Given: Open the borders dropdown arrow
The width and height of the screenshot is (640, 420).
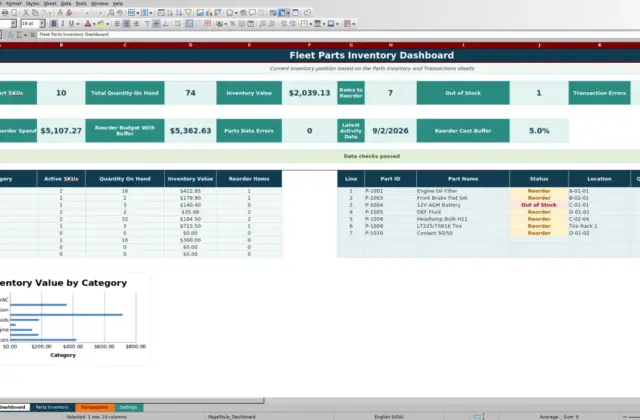Looking at the screenshot, I should point(311,24).
